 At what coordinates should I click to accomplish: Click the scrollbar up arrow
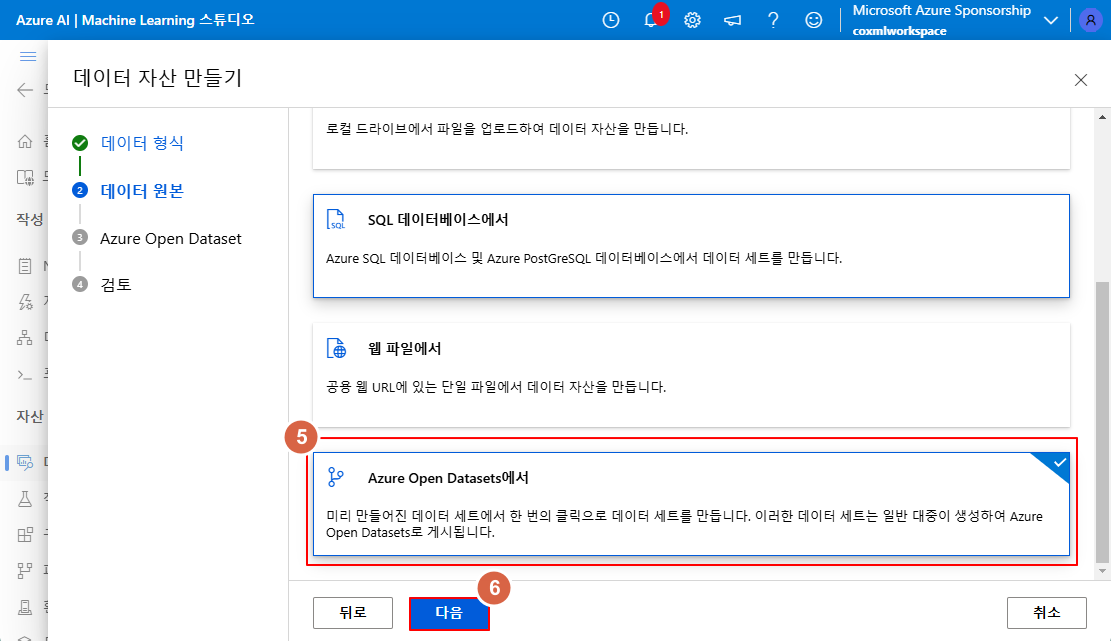pyautogui.click(x=1102, y=117)
